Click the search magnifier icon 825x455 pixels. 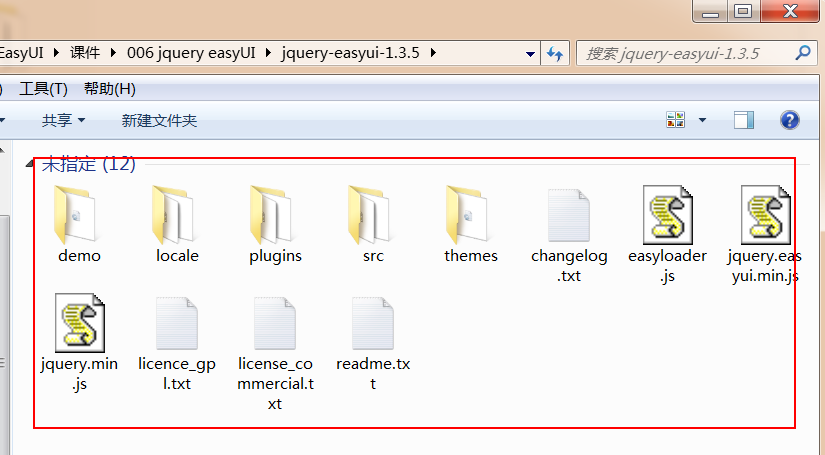point(803,53)
